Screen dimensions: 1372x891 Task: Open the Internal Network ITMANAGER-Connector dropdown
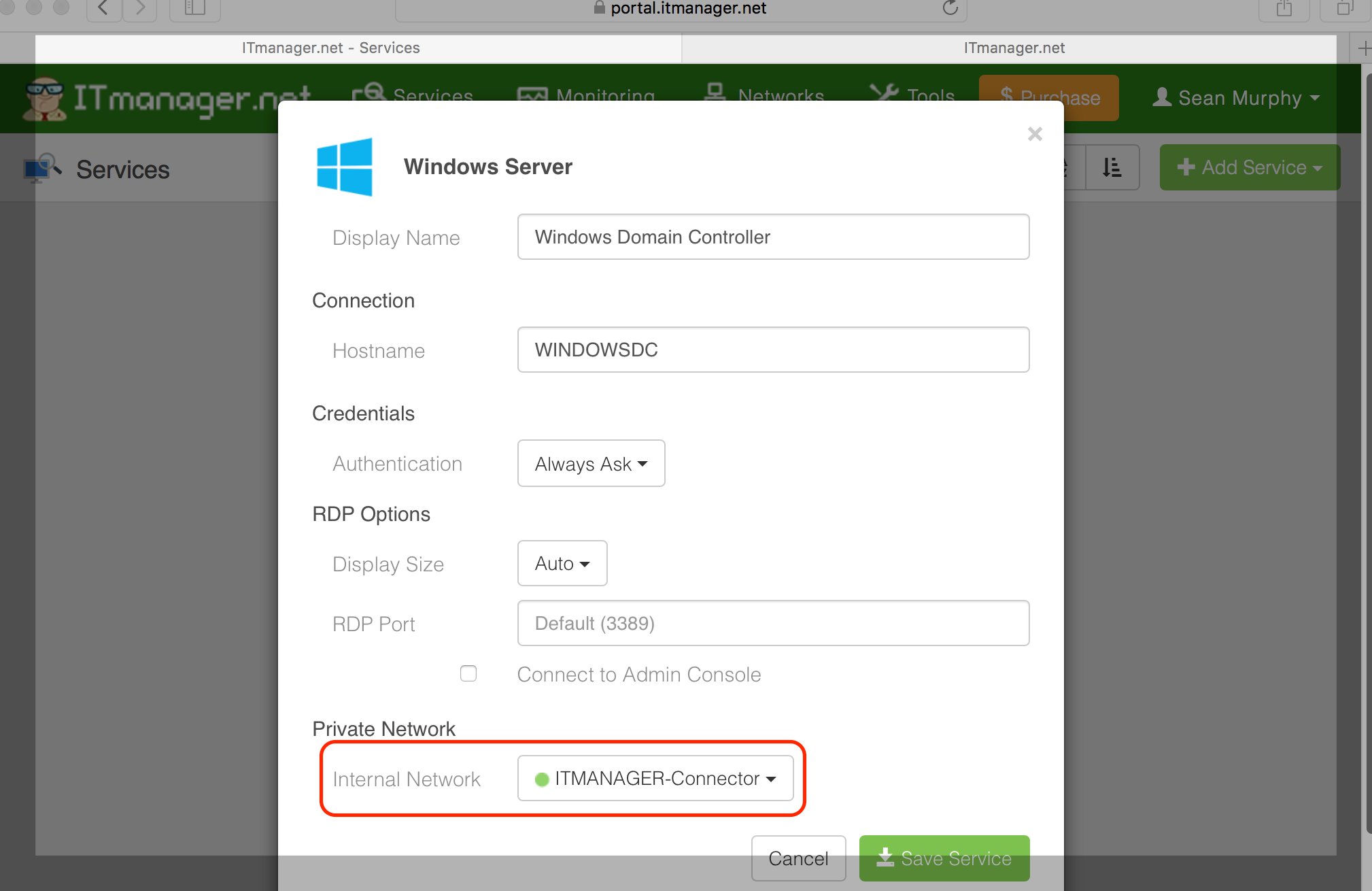pyautogui.click(x=655, y=779)
